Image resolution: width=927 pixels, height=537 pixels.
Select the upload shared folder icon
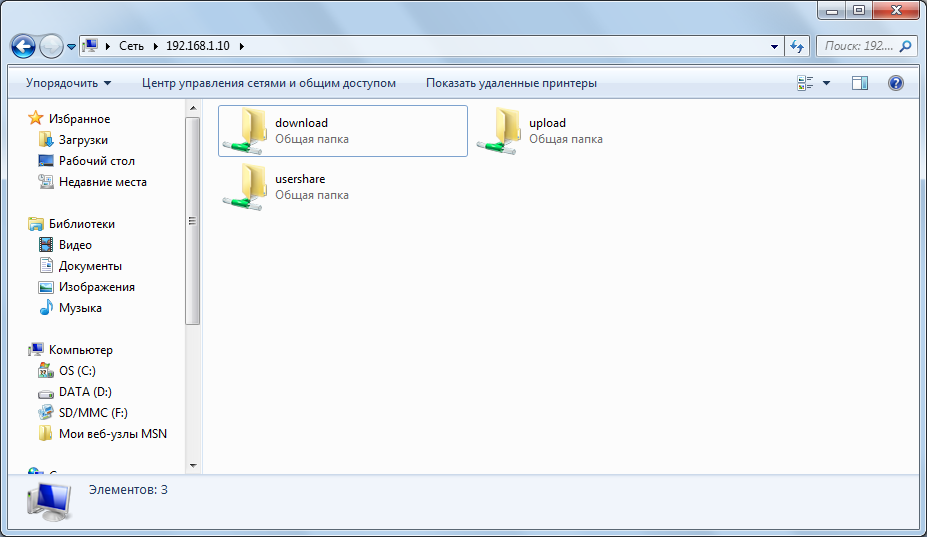[500, 132]
